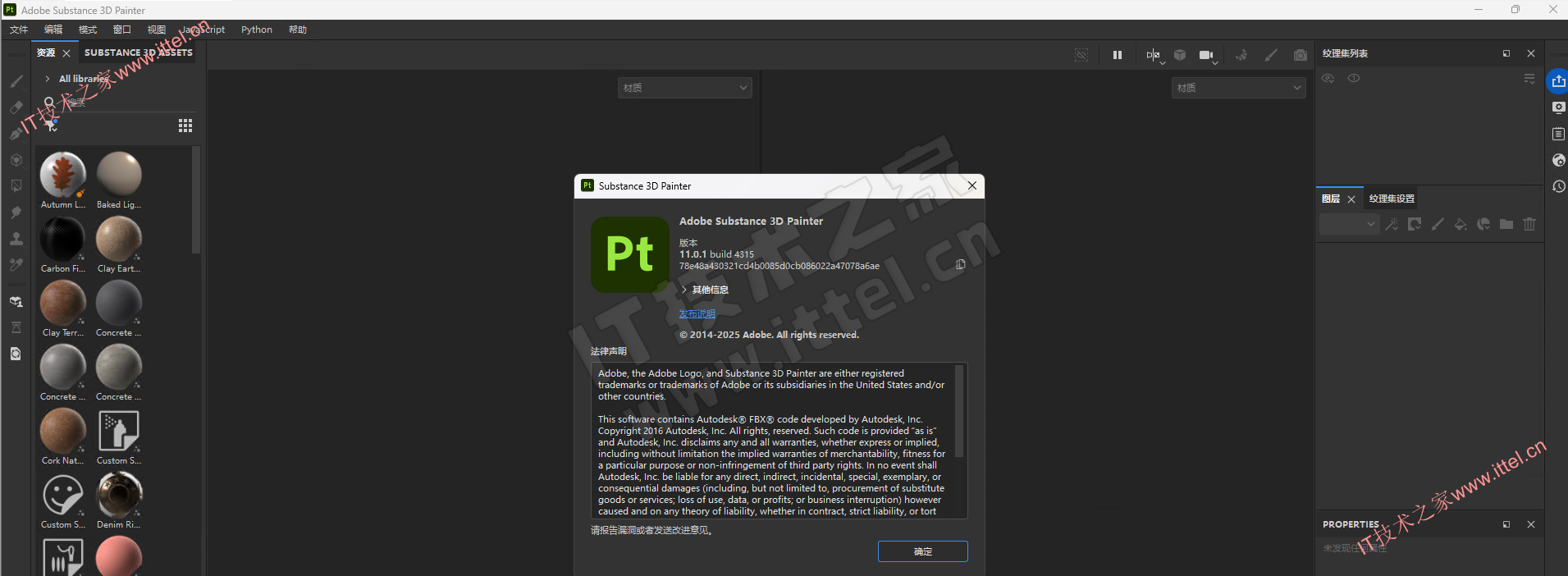Open the perspective cube dropdown

coord(1180,55)
